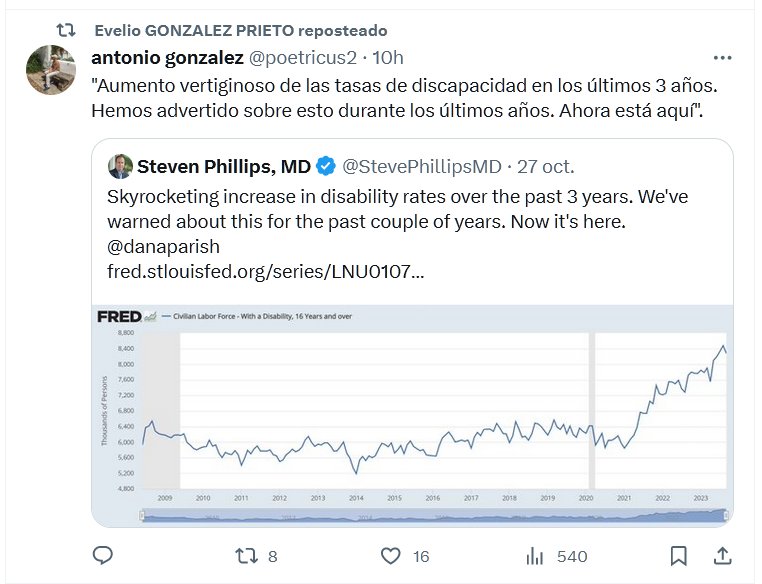Click the blue verified badge

coord(326,165)
